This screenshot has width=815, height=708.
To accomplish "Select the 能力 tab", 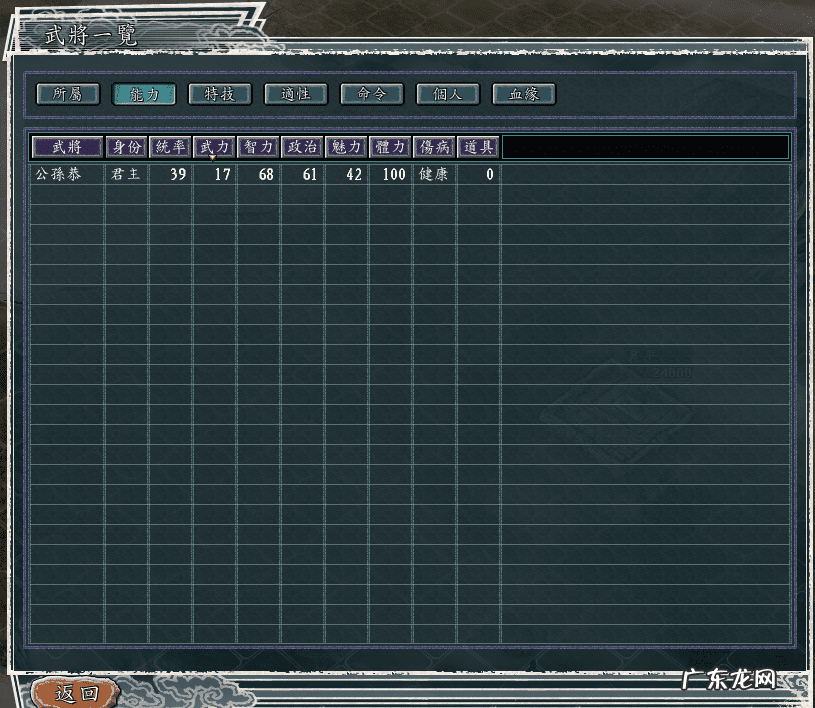I will click(x=144, y=94).
